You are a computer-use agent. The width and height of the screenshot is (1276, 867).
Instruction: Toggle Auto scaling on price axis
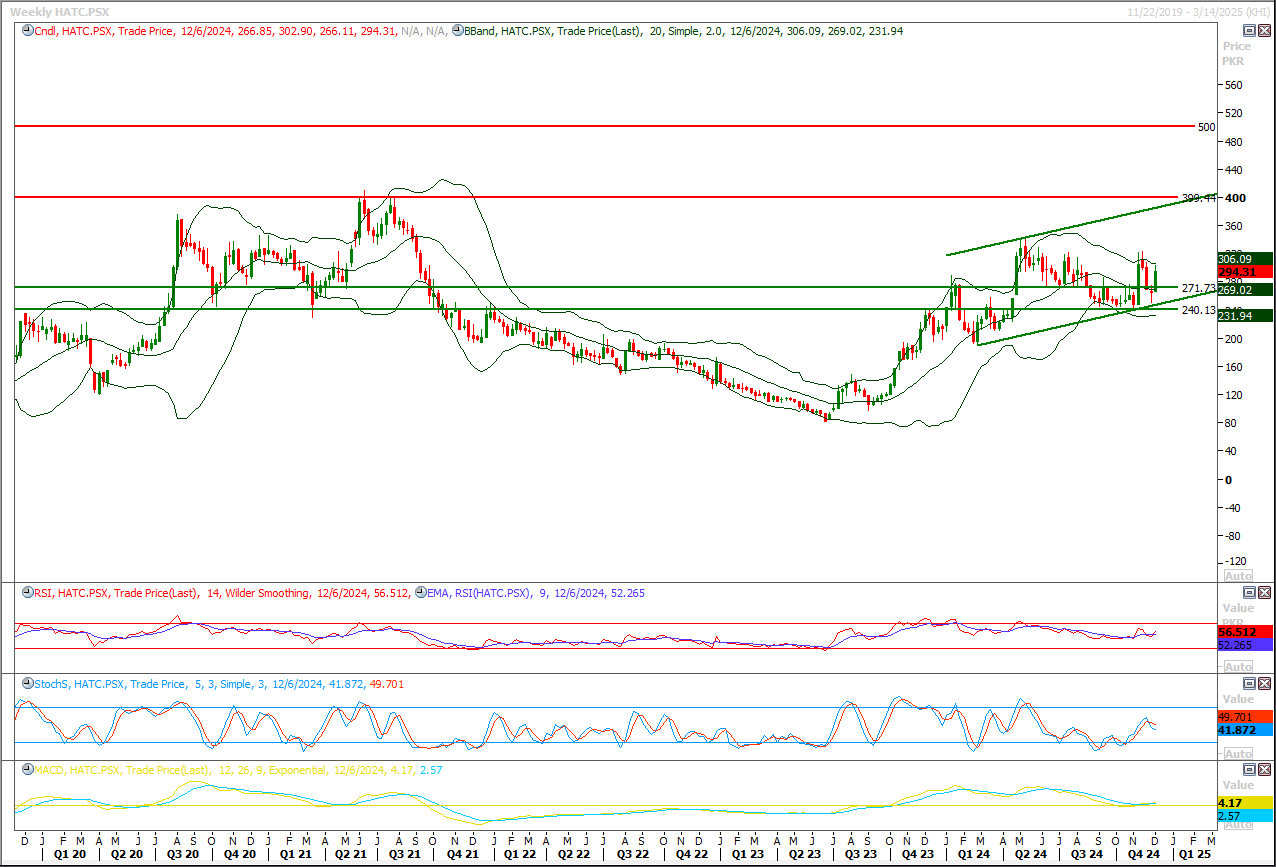[x=1237, y=576]
